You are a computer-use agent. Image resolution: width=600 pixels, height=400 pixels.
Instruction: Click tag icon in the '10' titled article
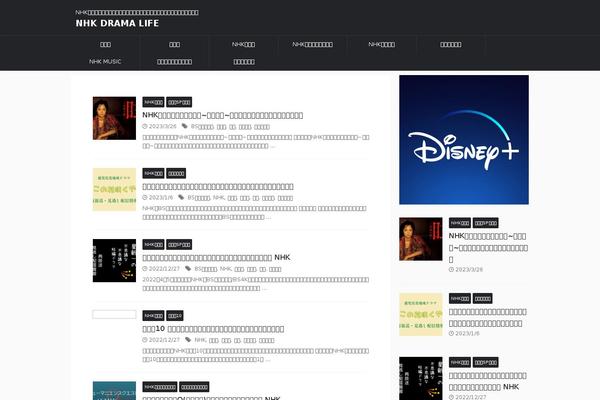pos(188,340)
